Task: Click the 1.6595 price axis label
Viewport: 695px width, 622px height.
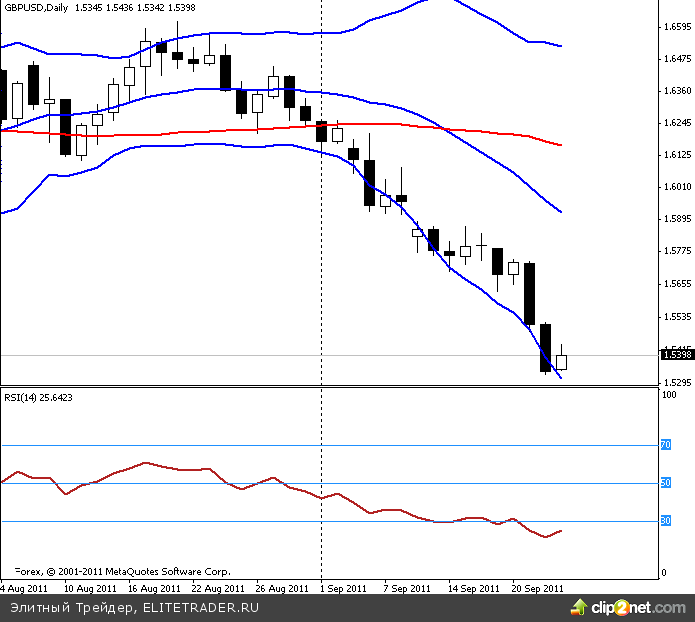Action: (677, 27)
